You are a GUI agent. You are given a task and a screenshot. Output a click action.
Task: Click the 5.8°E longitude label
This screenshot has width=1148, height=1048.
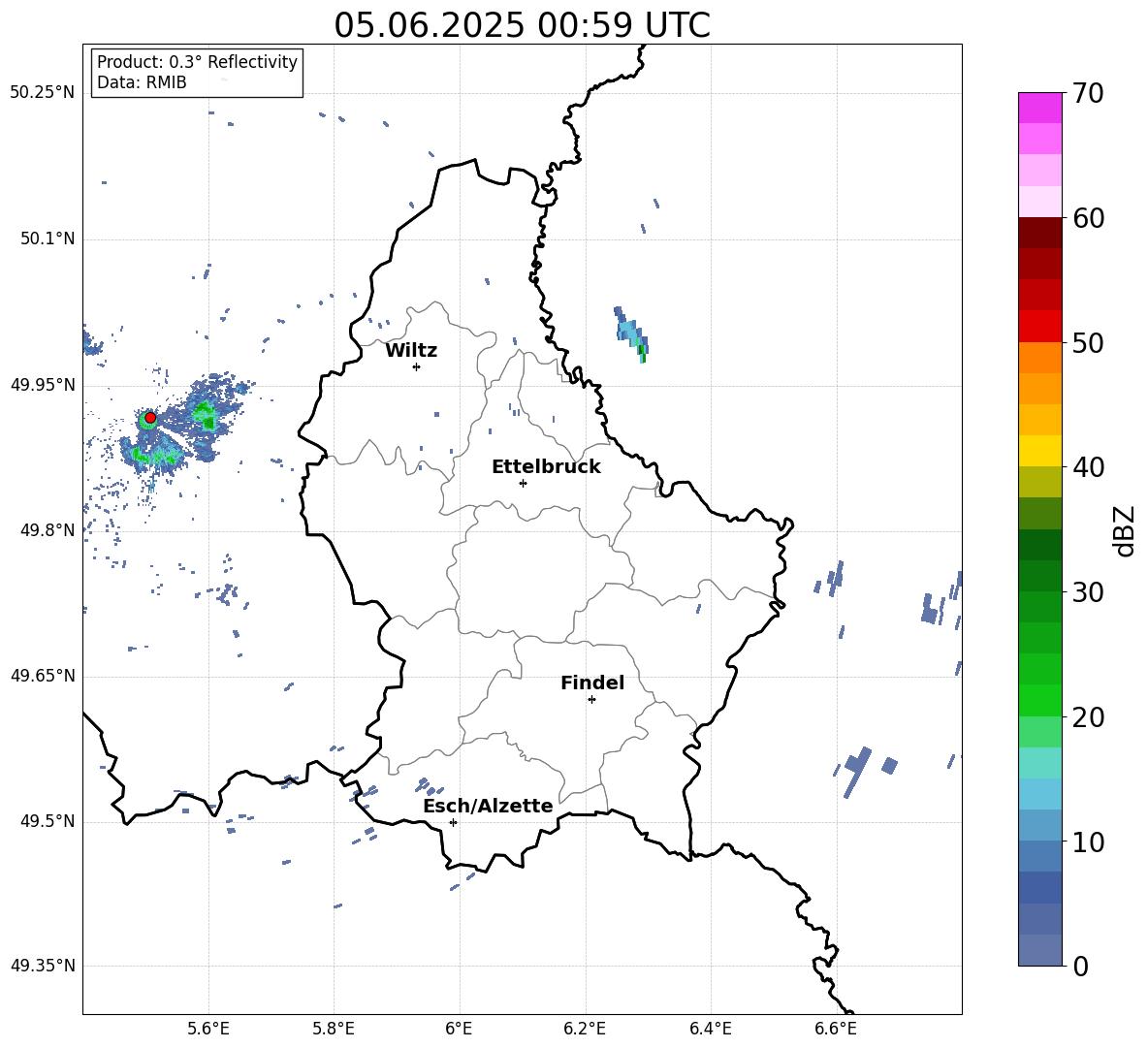334,1029
